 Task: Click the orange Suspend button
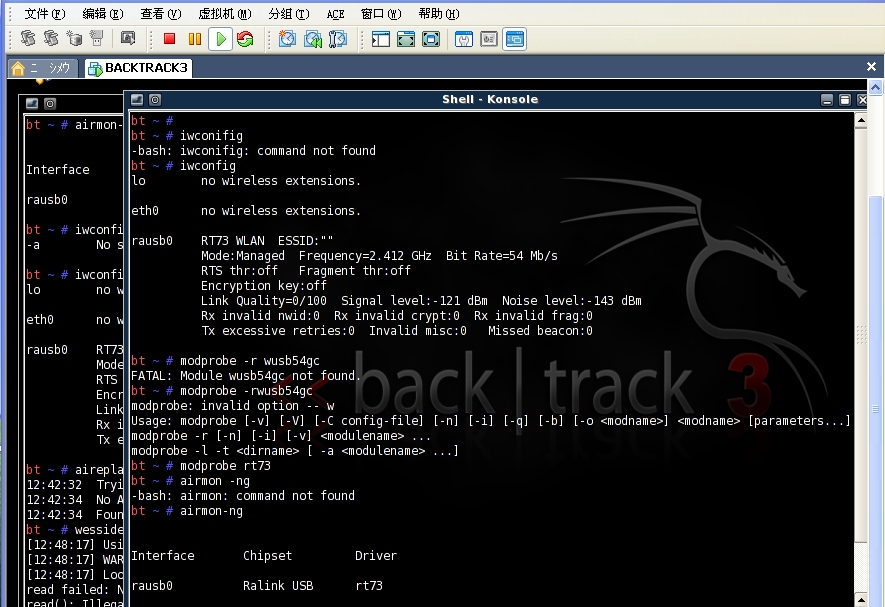[195, 39]
